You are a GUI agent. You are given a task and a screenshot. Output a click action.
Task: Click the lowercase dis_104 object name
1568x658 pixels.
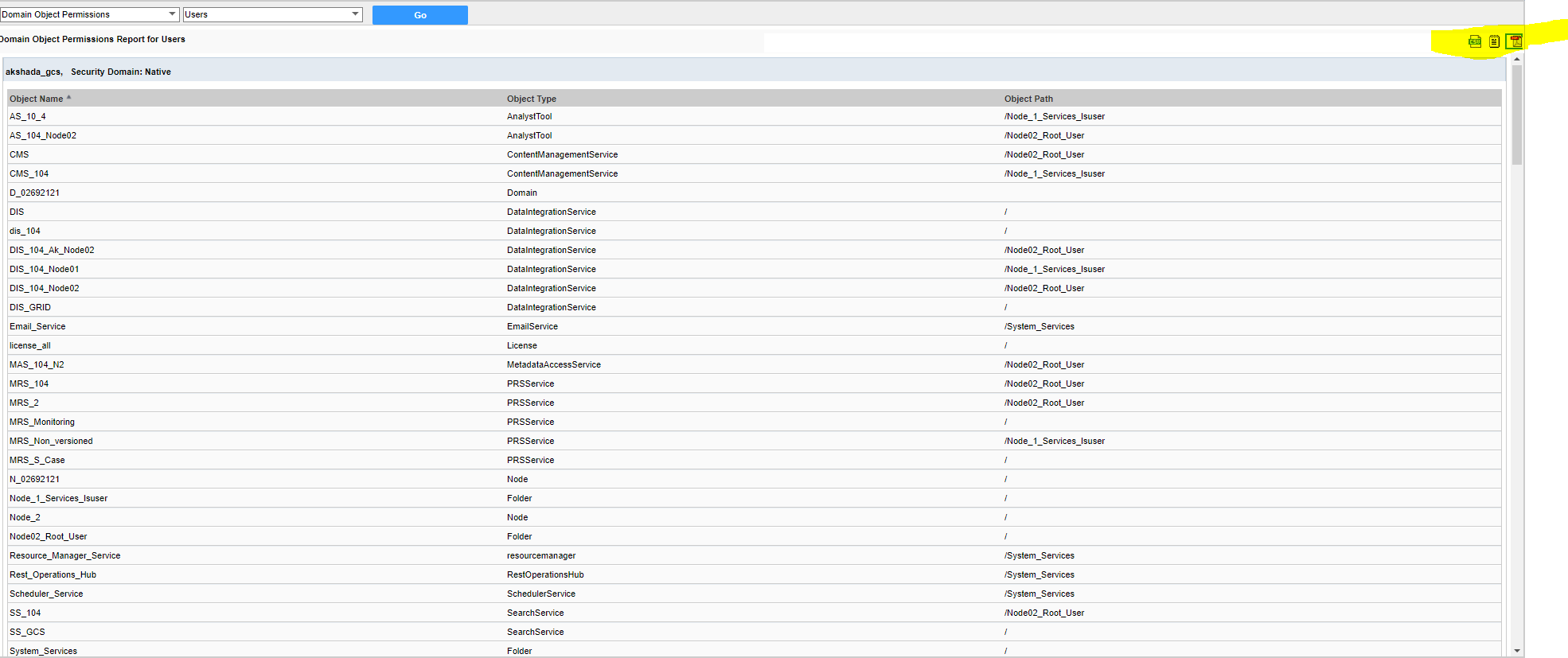pos(25,231)
